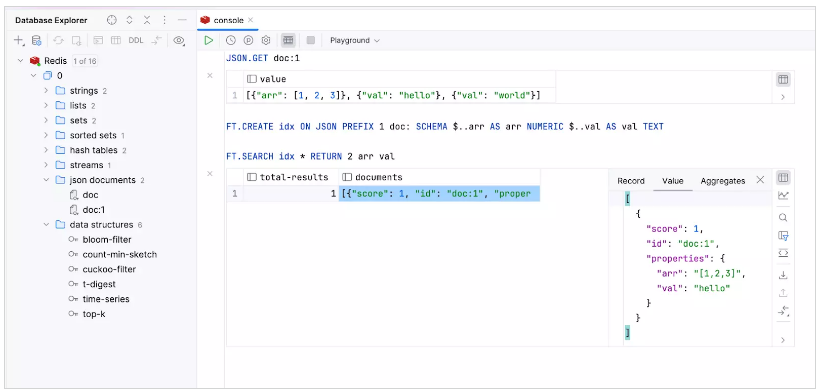Click table view icon of FT.SEARCH result
Image resolution: width=822 pixels, height=392 pixels.
pos(783,178)
